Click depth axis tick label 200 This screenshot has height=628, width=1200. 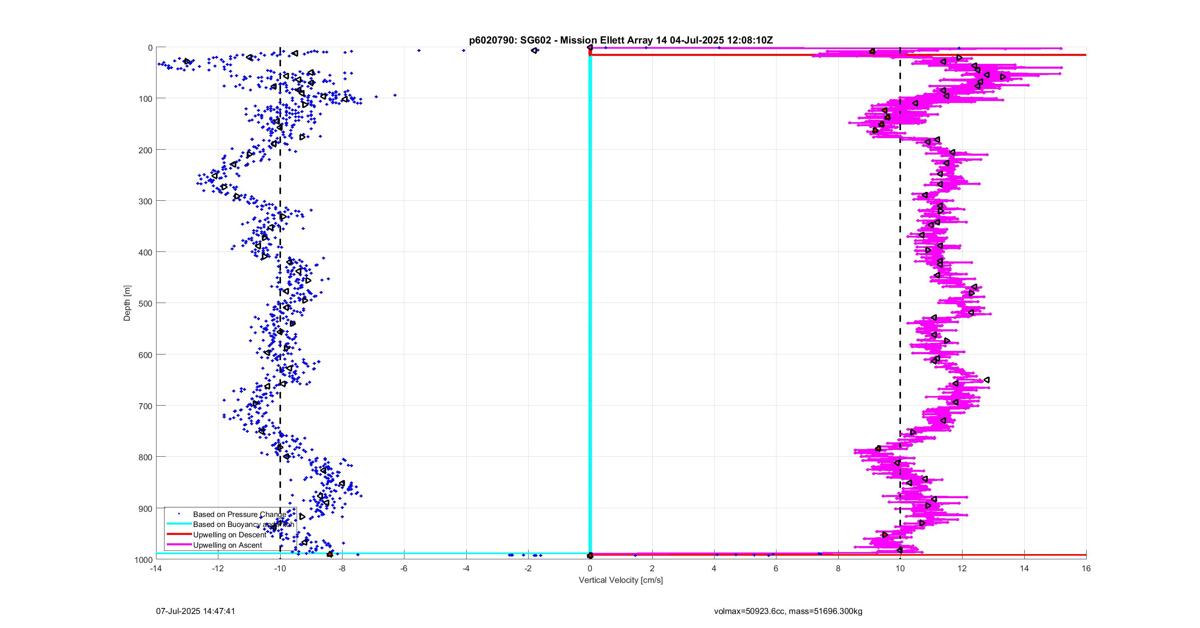pos(145,150)
